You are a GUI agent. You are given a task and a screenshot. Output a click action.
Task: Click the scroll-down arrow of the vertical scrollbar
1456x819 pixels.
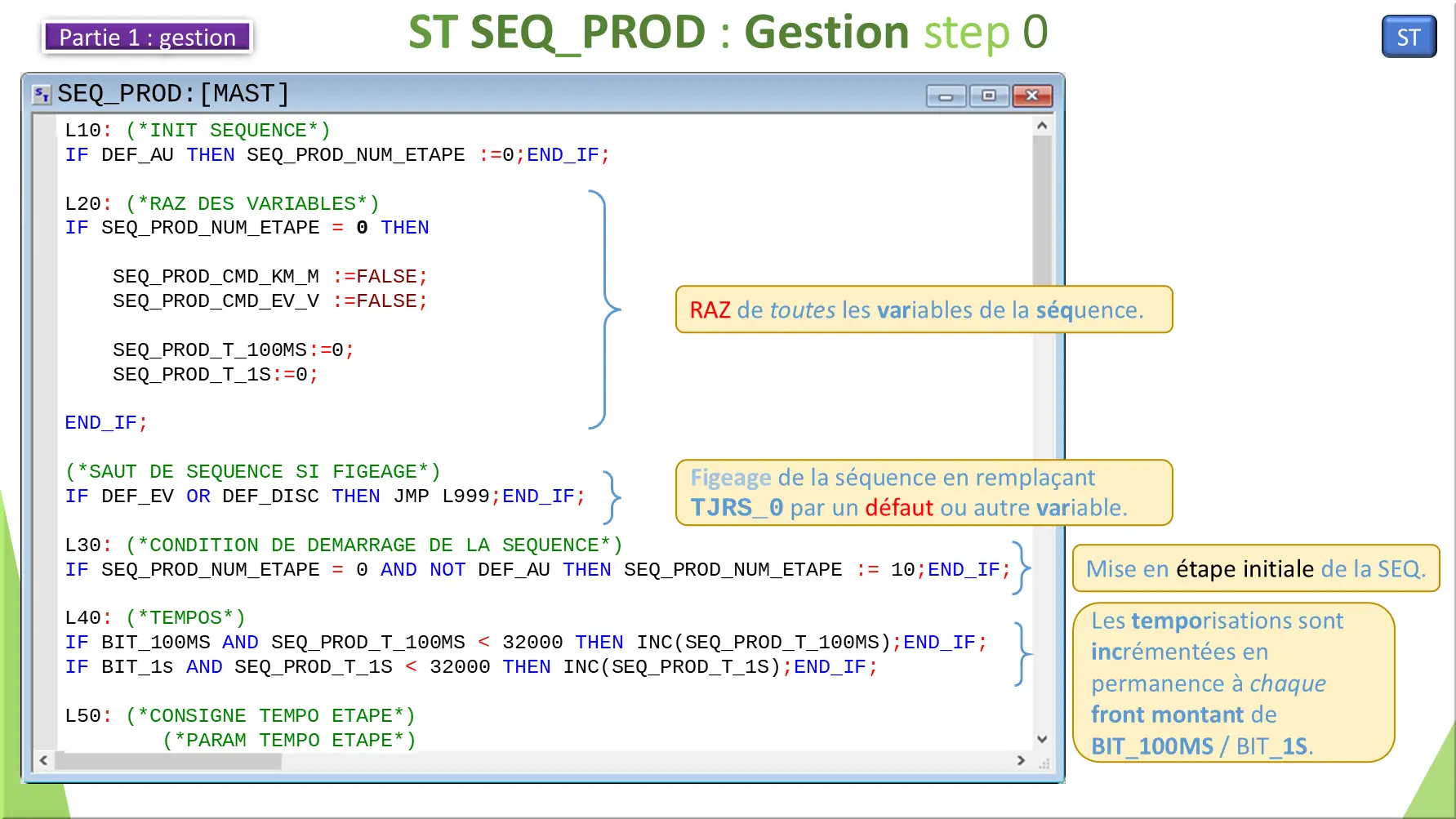click(1042, 738)
